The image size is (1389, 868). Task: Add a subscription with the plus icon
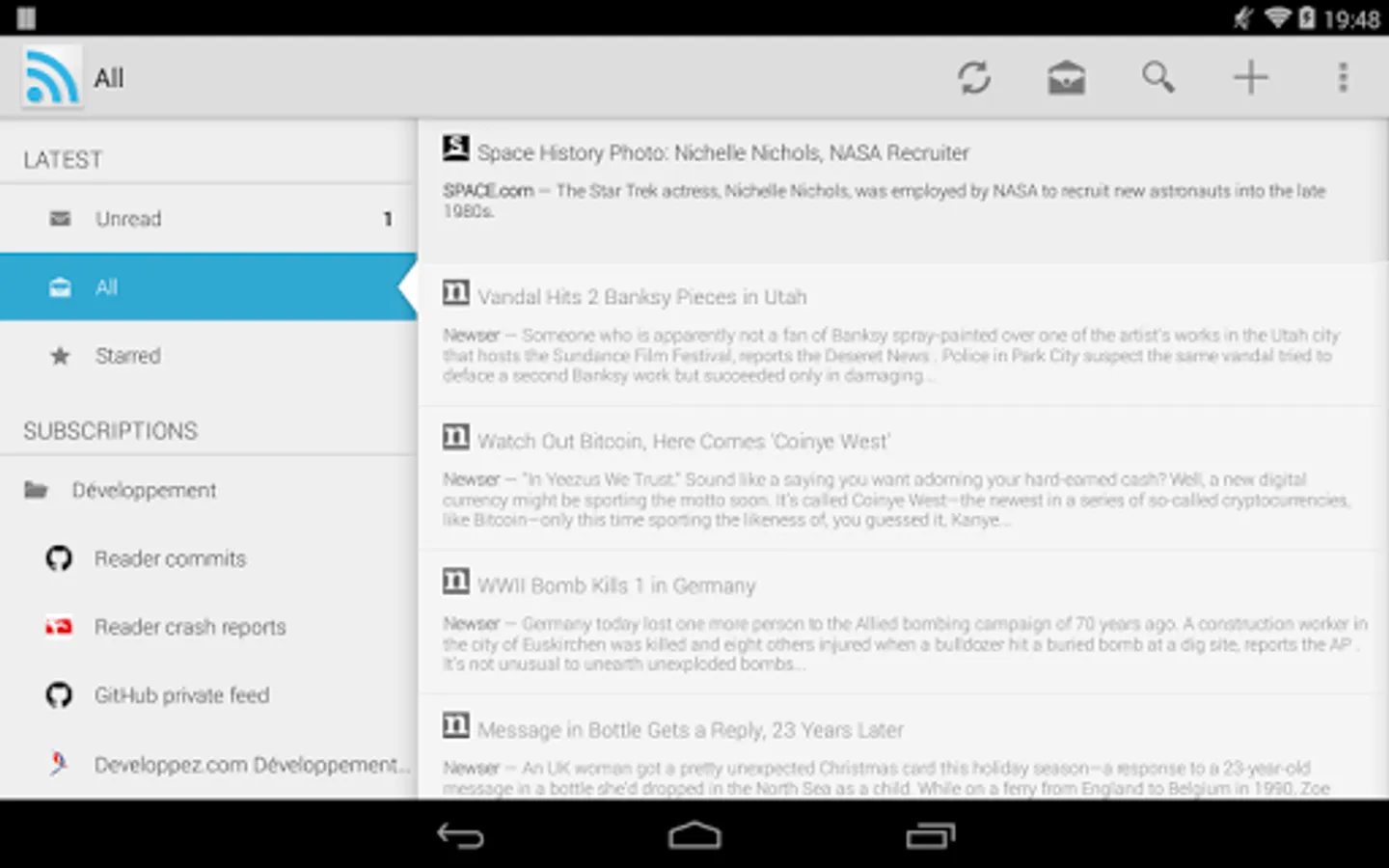[1250, 77]
